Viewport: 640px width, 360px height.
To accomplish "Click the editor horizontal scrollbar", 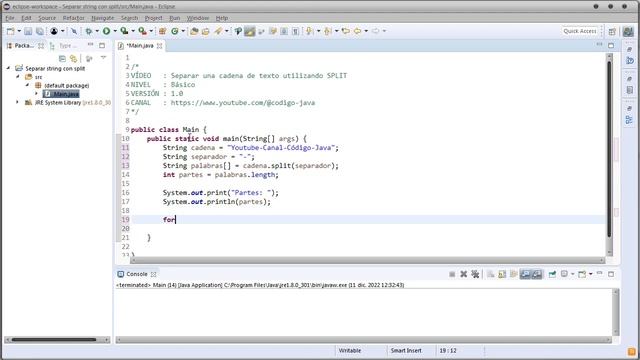I will [x=367, y=260].
